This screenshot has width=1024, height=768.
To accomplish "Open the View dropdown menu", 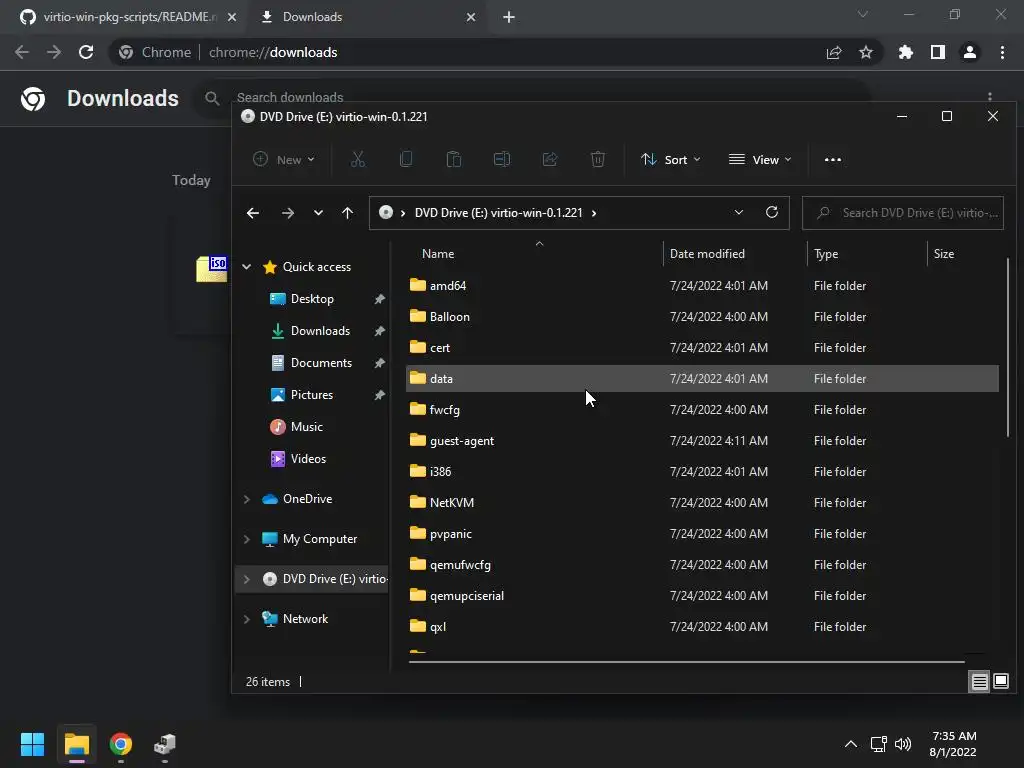I will click(x=760, y=159).
